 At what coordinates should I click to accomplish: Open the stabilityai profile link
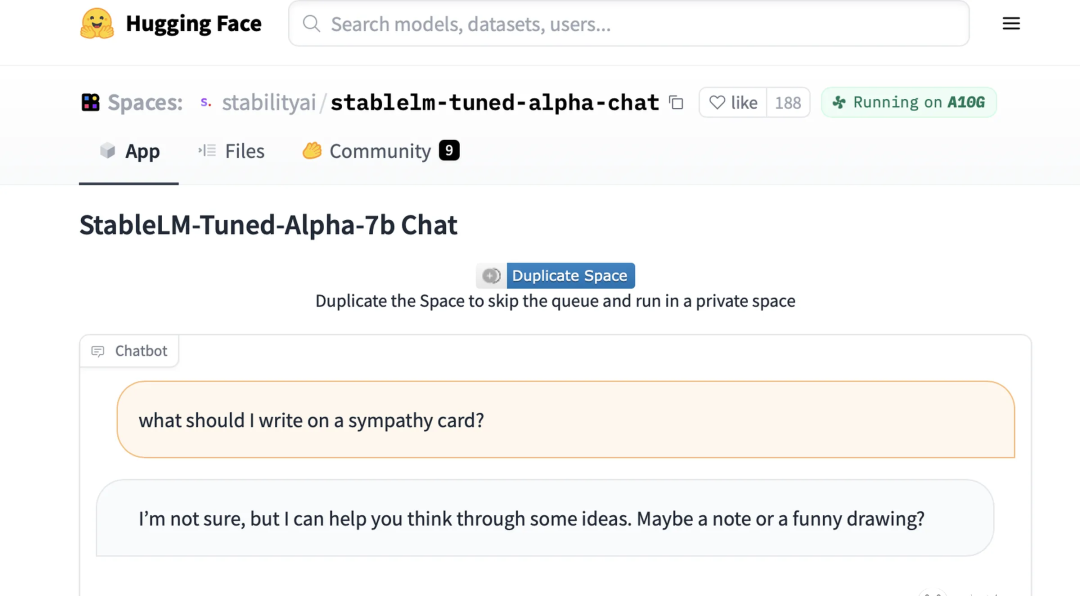[269, 103]
